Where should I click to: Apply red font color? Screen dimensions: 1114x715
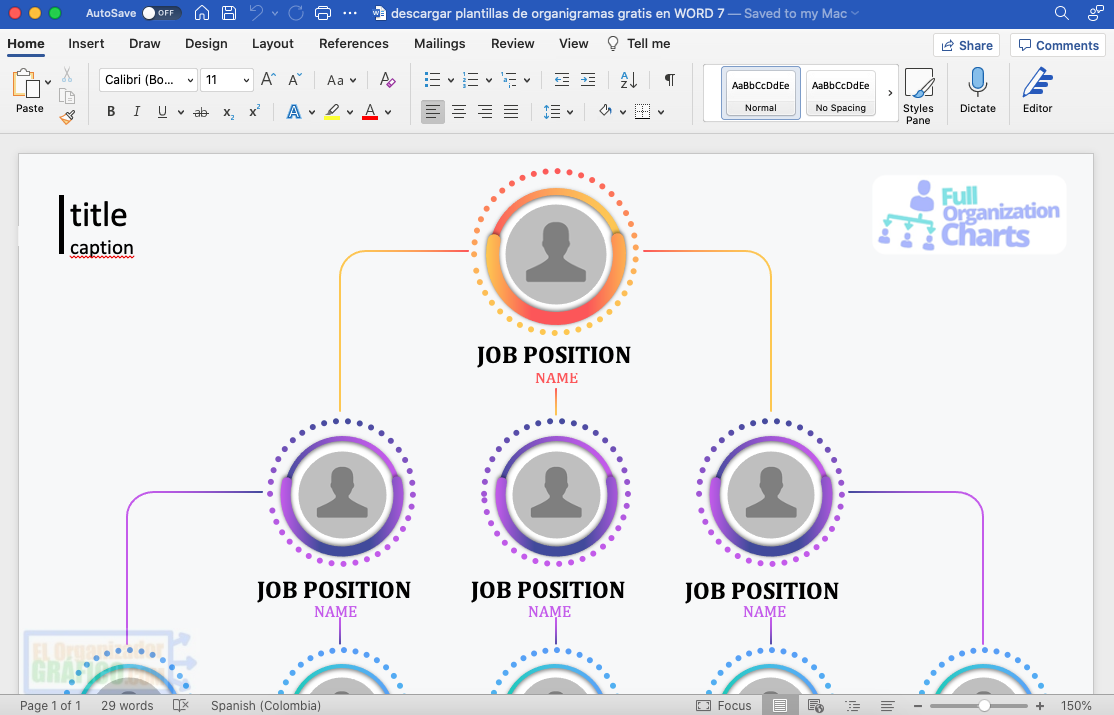point(370,112)
